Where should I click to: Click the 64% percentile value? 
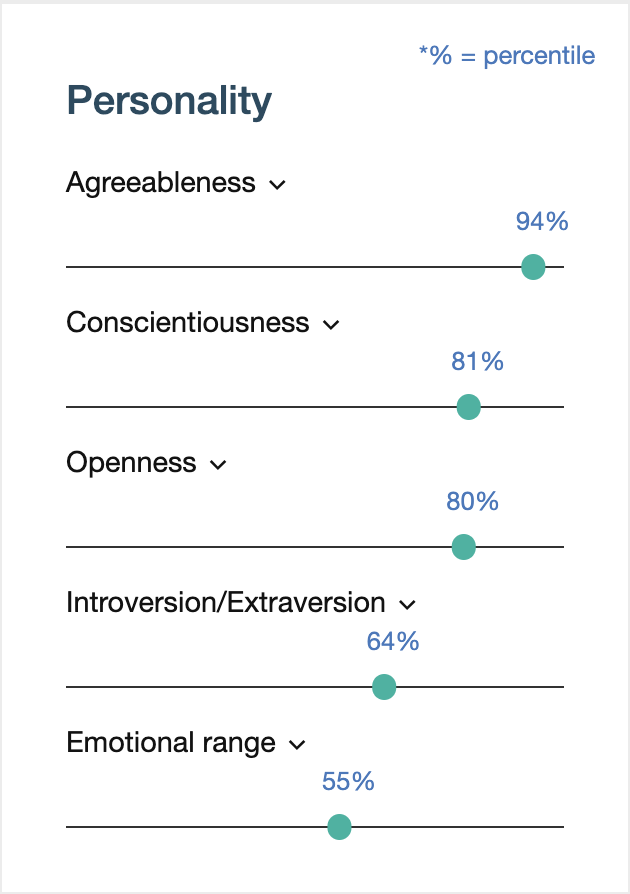[x=394, y=642]
